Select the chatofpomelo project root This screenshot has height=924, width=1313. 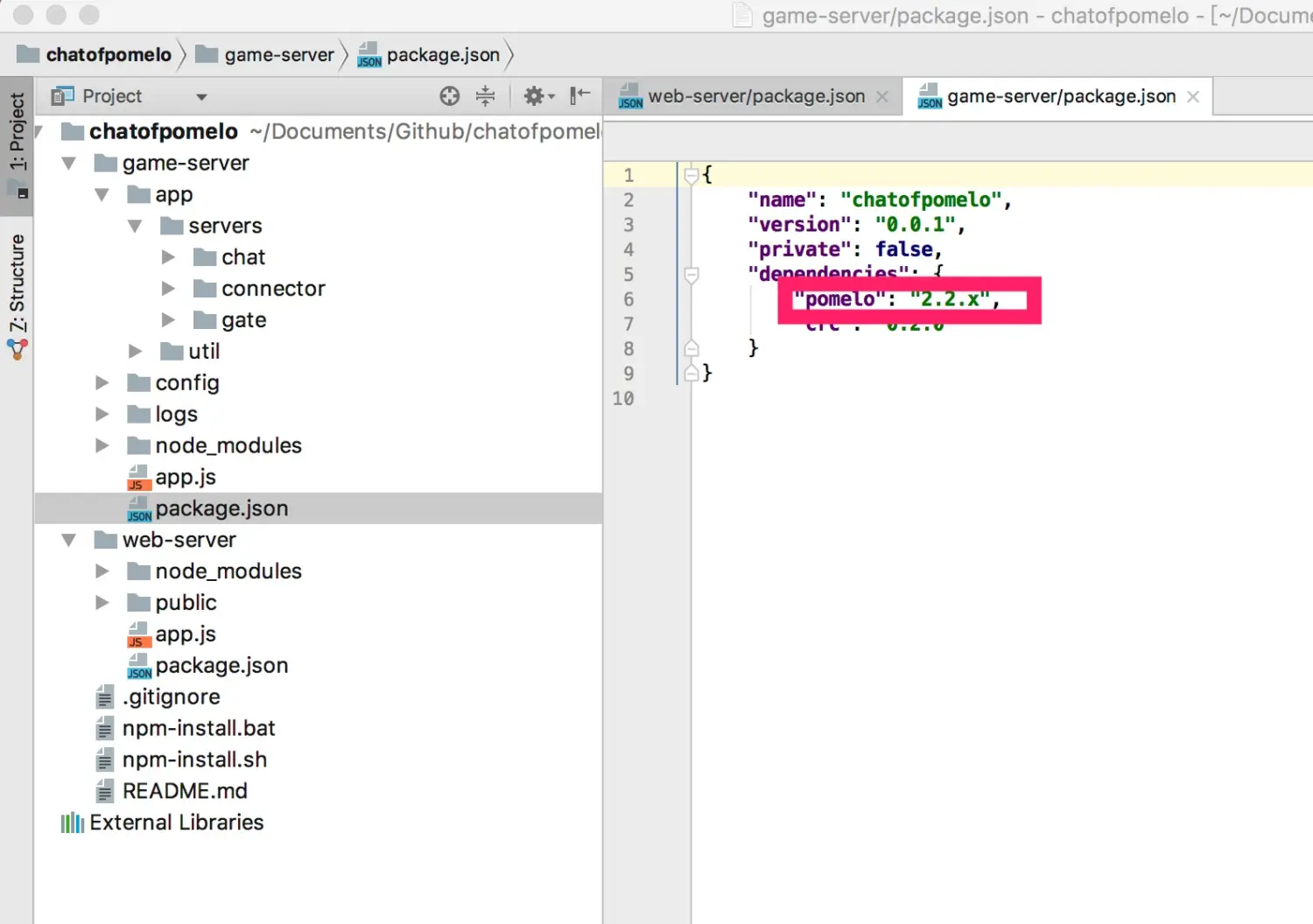(163, 132)
